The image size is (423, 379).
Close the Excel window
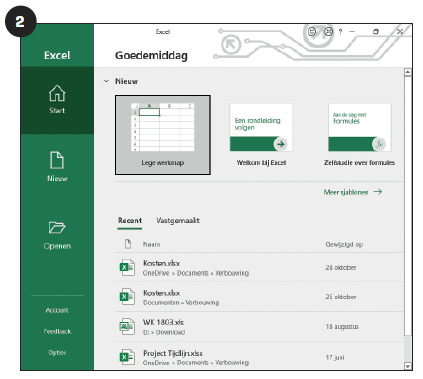tap(400, 31)
